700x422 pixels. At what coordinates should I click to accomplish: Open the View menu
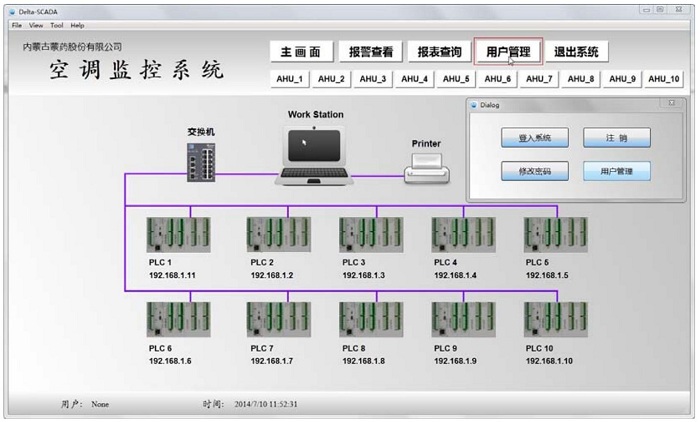pos(36,25)
